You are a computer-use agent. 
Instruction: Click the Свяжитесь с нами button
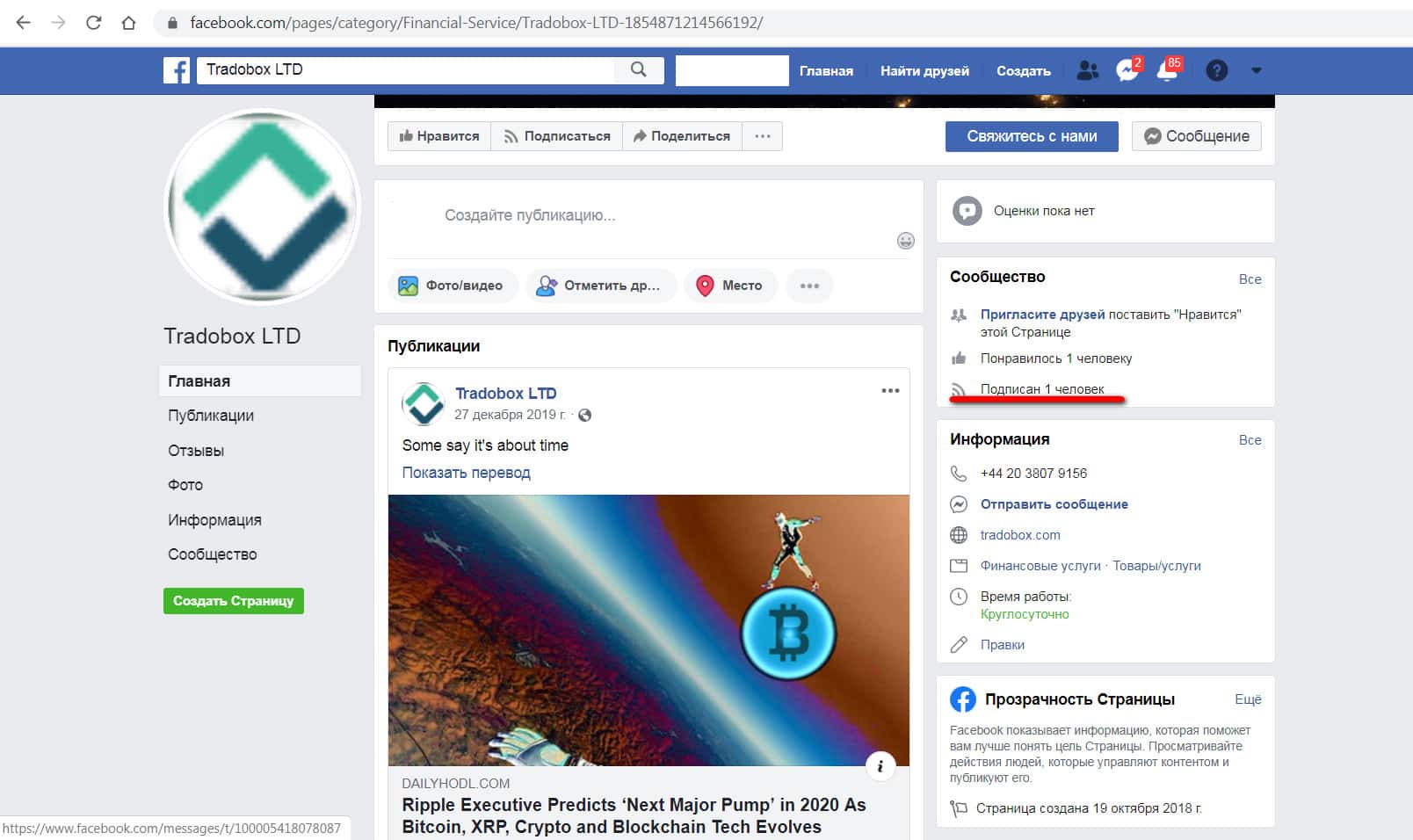coord(1032,136)
